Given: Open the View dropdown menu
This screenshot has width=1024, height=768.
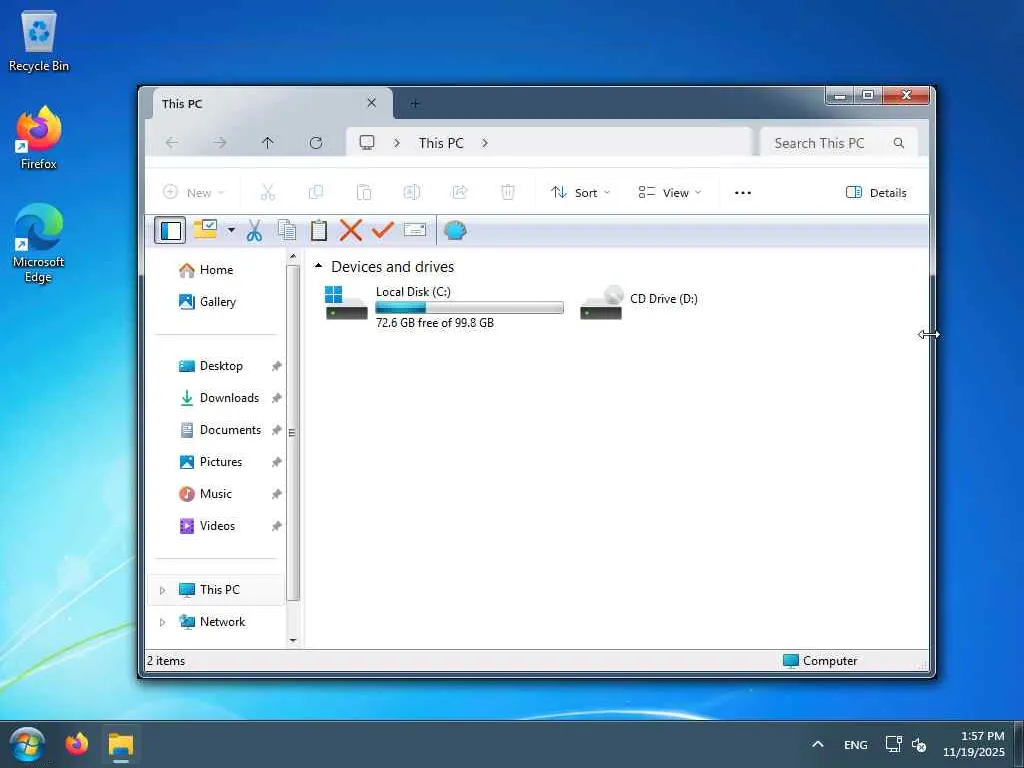Looking at the screenshot, I should coord(669,193).
